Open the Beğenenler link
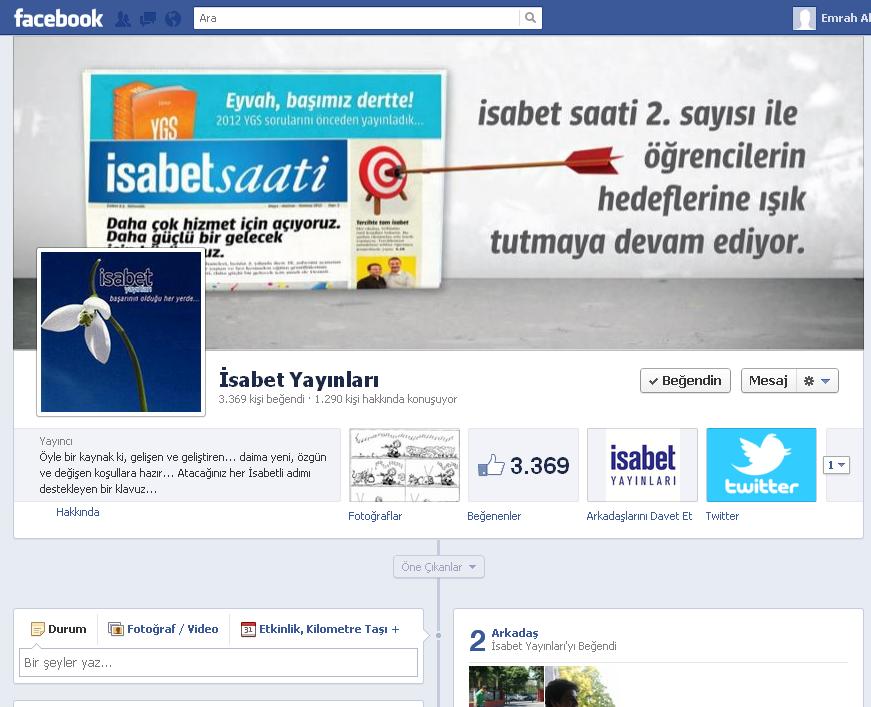871x707 pixels. [494, 516]
